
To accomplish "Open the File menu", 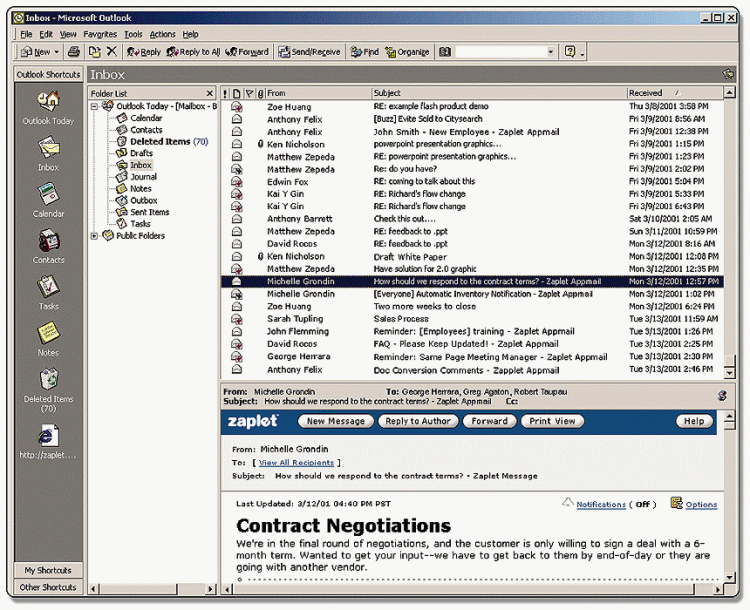I will (26, 34).
